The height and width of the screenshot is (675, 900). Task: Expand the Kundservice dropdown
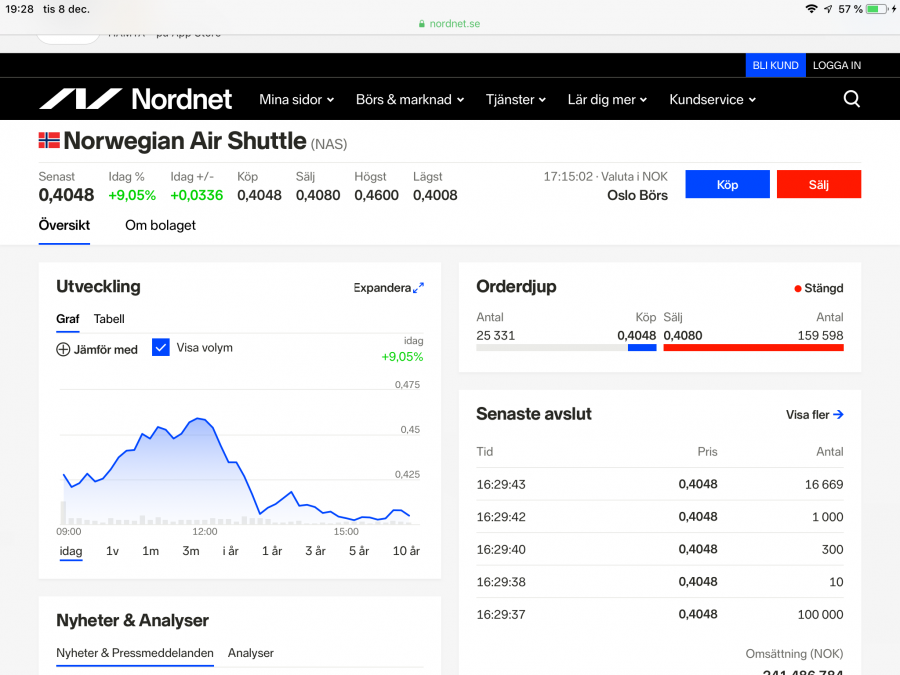click(x=712, y=99)
